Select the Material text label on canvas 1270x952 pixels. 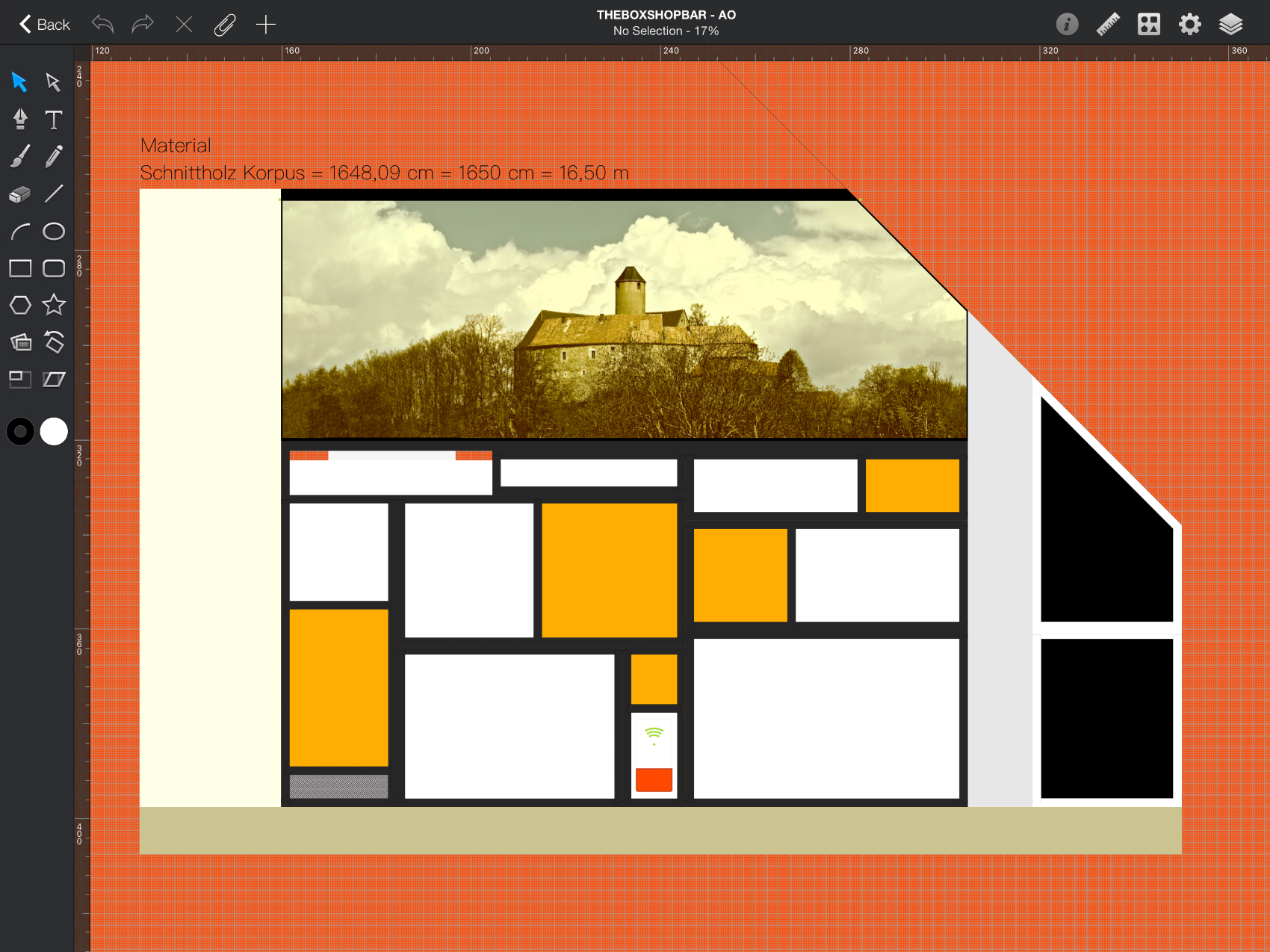click(176, 146)
